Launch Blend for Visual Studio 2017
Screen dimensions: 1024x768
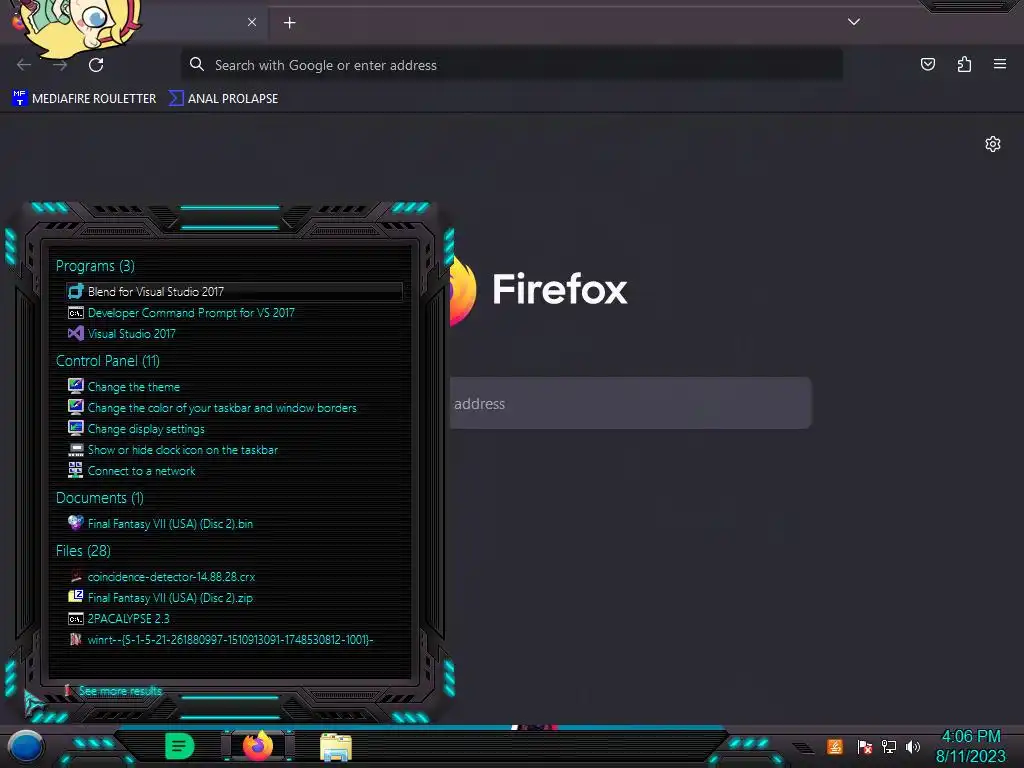tap(234, 292)
